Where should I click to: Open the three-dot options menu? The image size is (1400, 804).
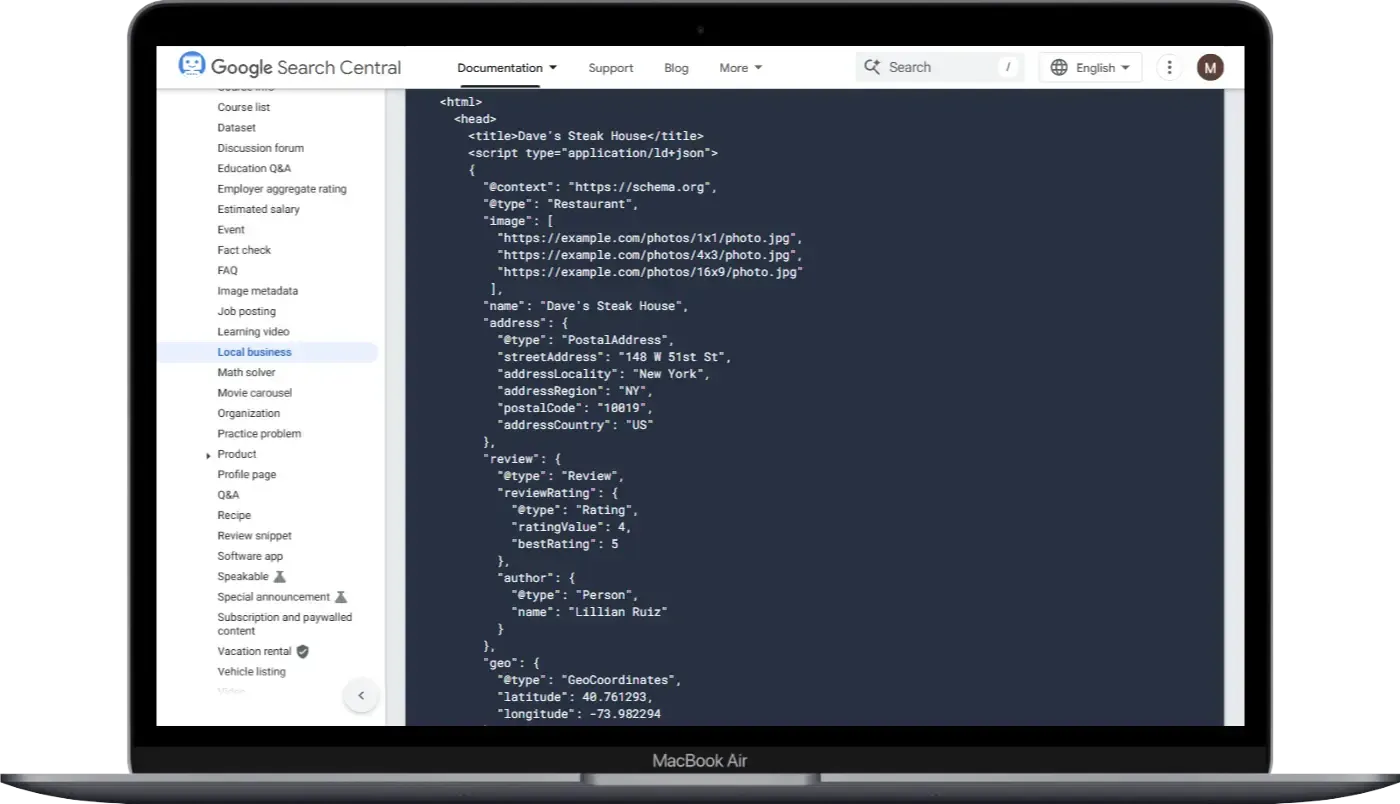tap(1169, 68)
